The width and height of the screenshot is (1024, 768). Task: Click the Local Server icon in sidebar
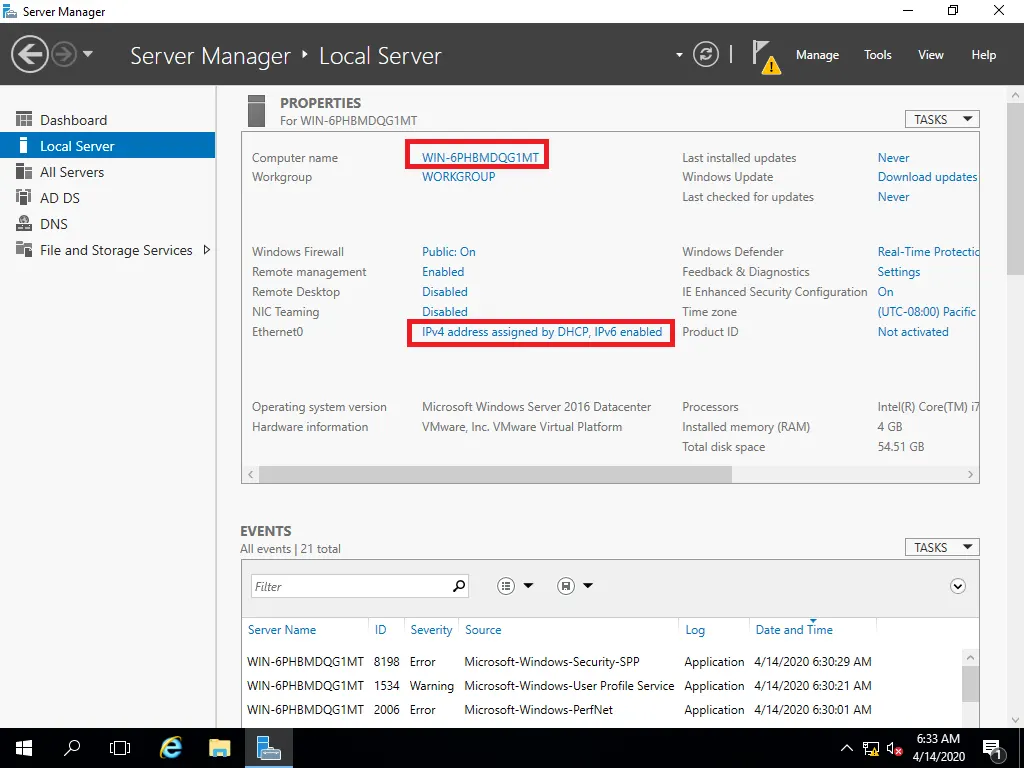click(24, 145)
